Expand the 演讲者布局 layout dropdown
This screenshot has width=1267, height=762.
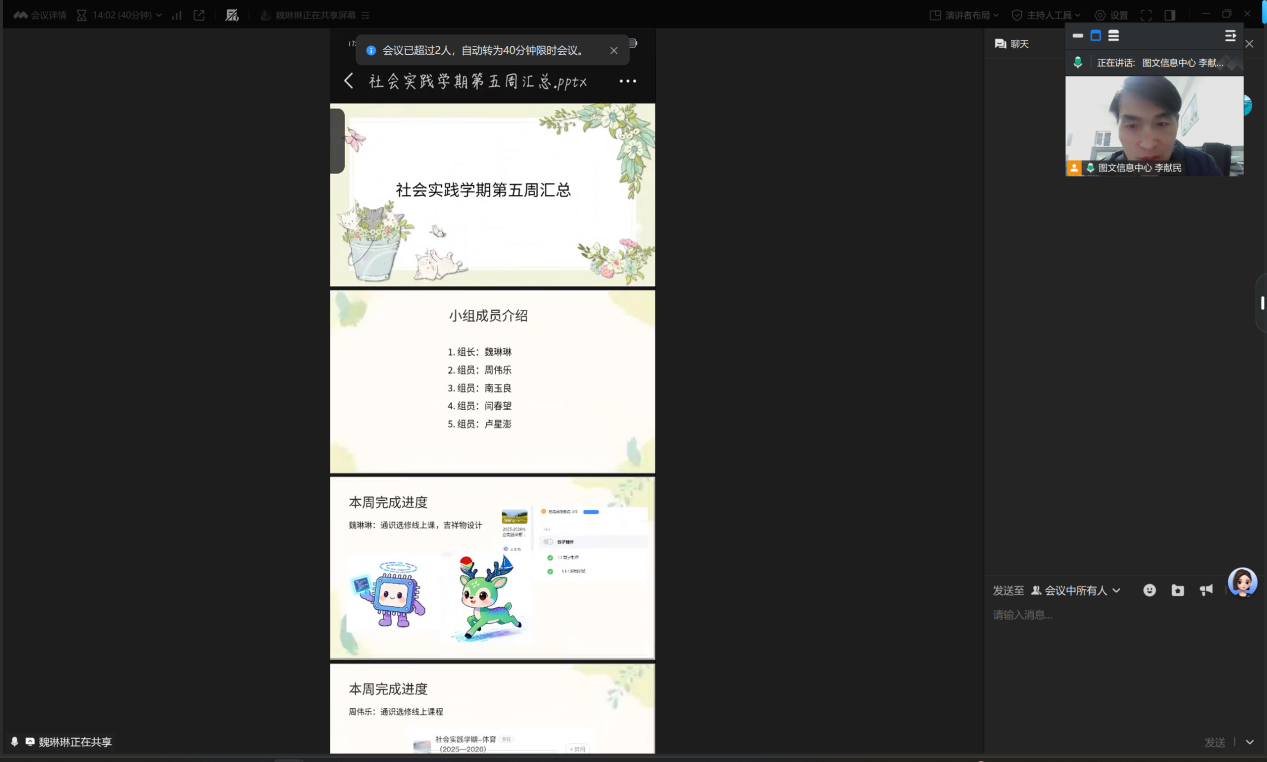click(964, 15)
